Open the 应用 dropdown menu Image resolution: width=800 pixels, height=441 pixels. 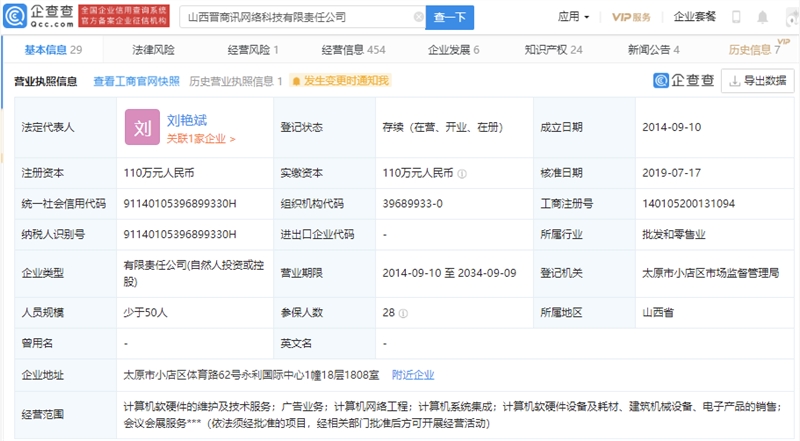click(x=573, y=17)
